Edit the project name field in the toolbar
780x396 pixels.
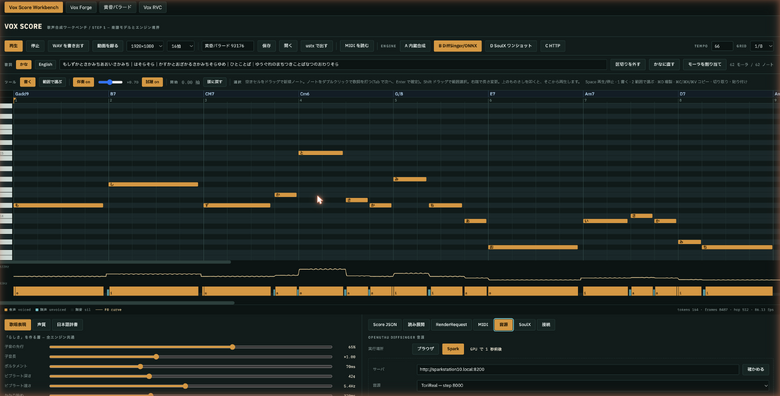[227, 46]
